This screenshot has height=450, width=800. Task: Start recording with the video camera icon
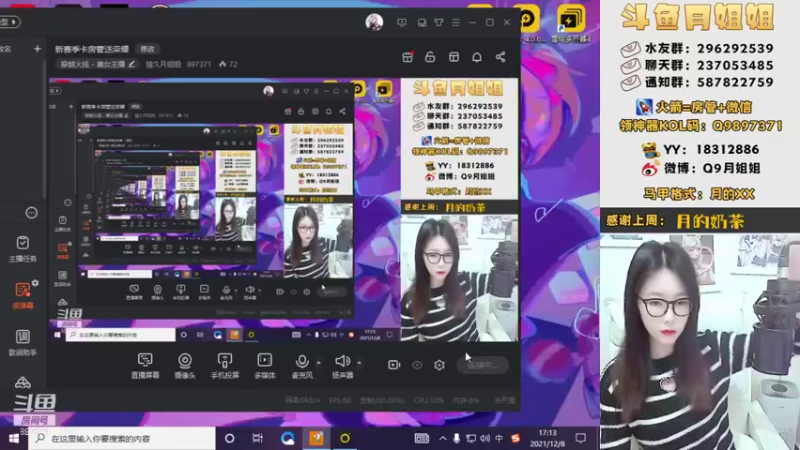(394, 365)
